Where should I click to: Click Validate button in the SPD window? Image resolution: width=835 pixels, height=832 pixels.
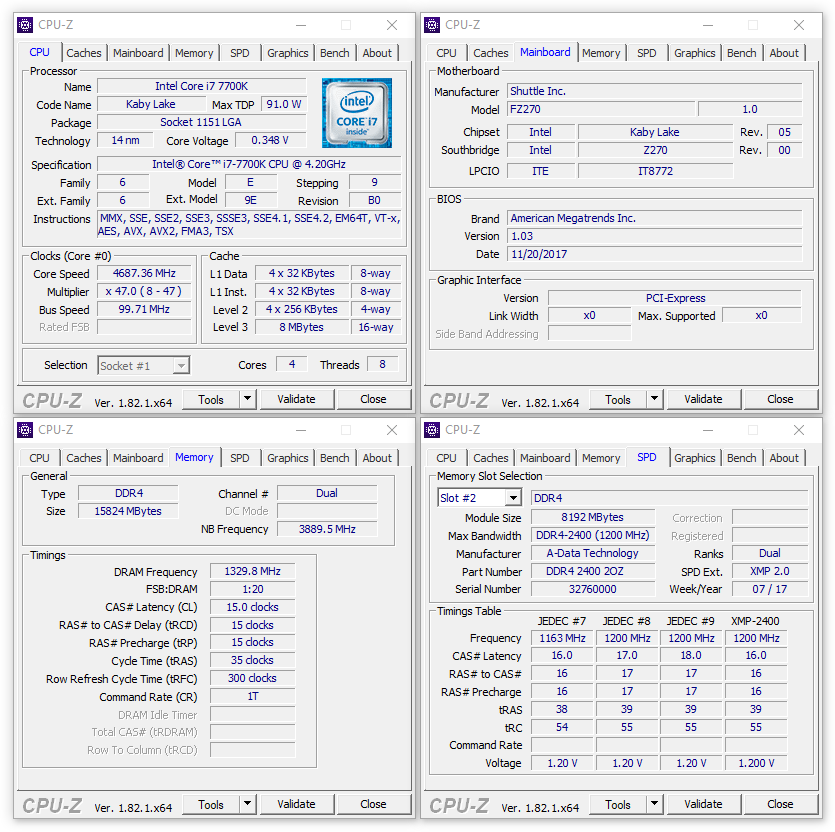click(x=703, y=804)
